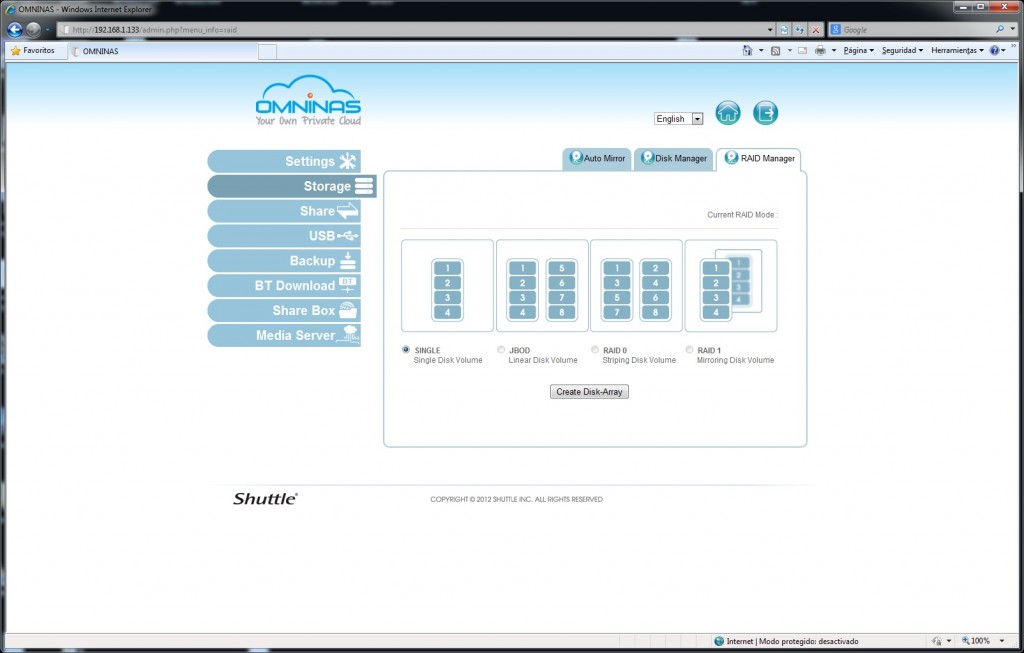The height and width of the screenshot is (653, 1024).
Task: Open the Backup sidebar section
Action: pyautogui.click(x=284, y=261)
